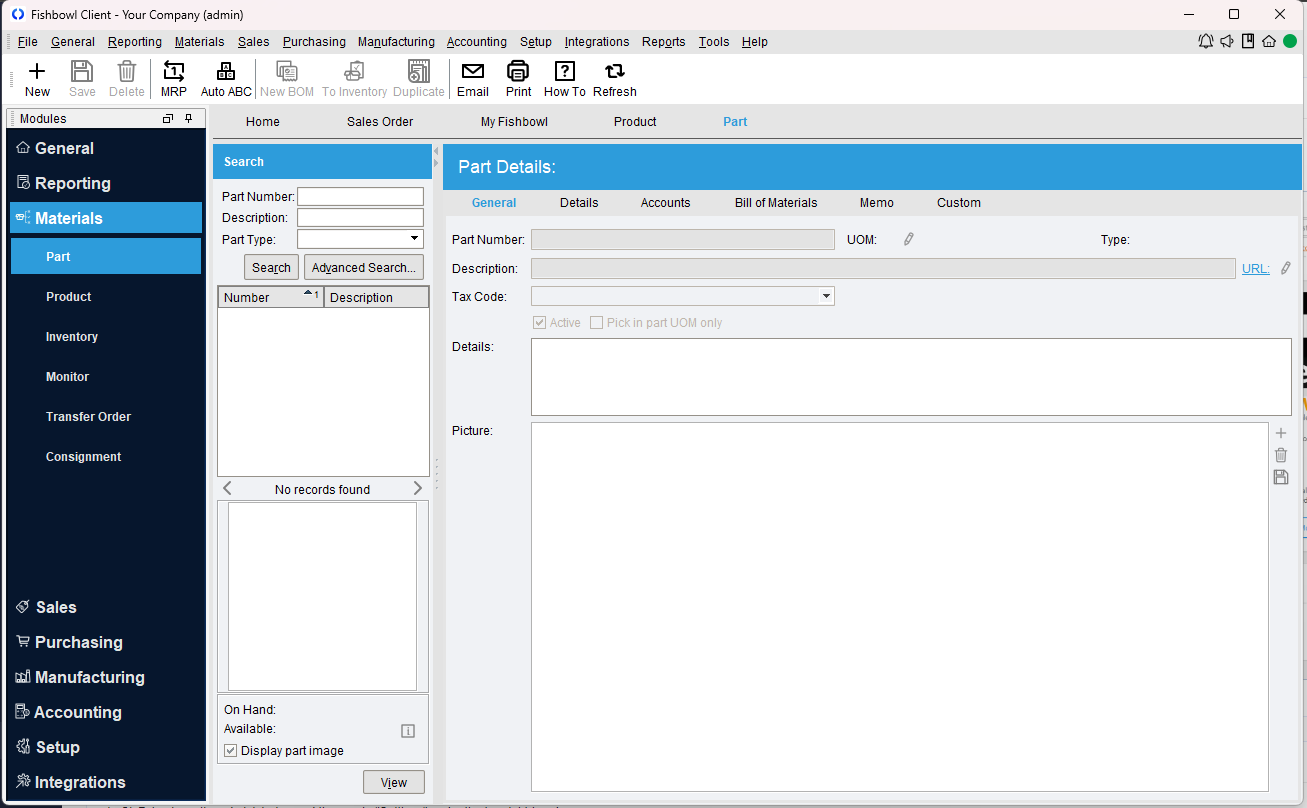Click the megaphone announcements icon
This screenshot has width=1307, height=808.
pyautogui.click(x=1227, y=41)
